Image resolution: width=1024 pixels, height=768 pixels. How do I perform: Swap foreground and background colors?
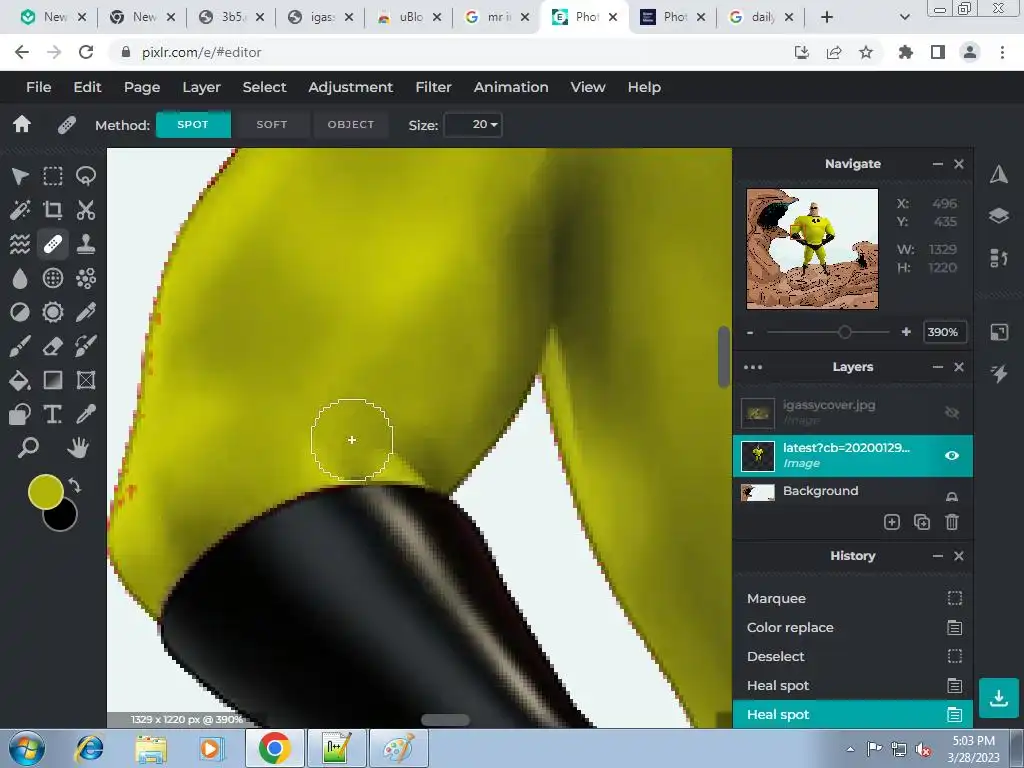coord(74,486)
